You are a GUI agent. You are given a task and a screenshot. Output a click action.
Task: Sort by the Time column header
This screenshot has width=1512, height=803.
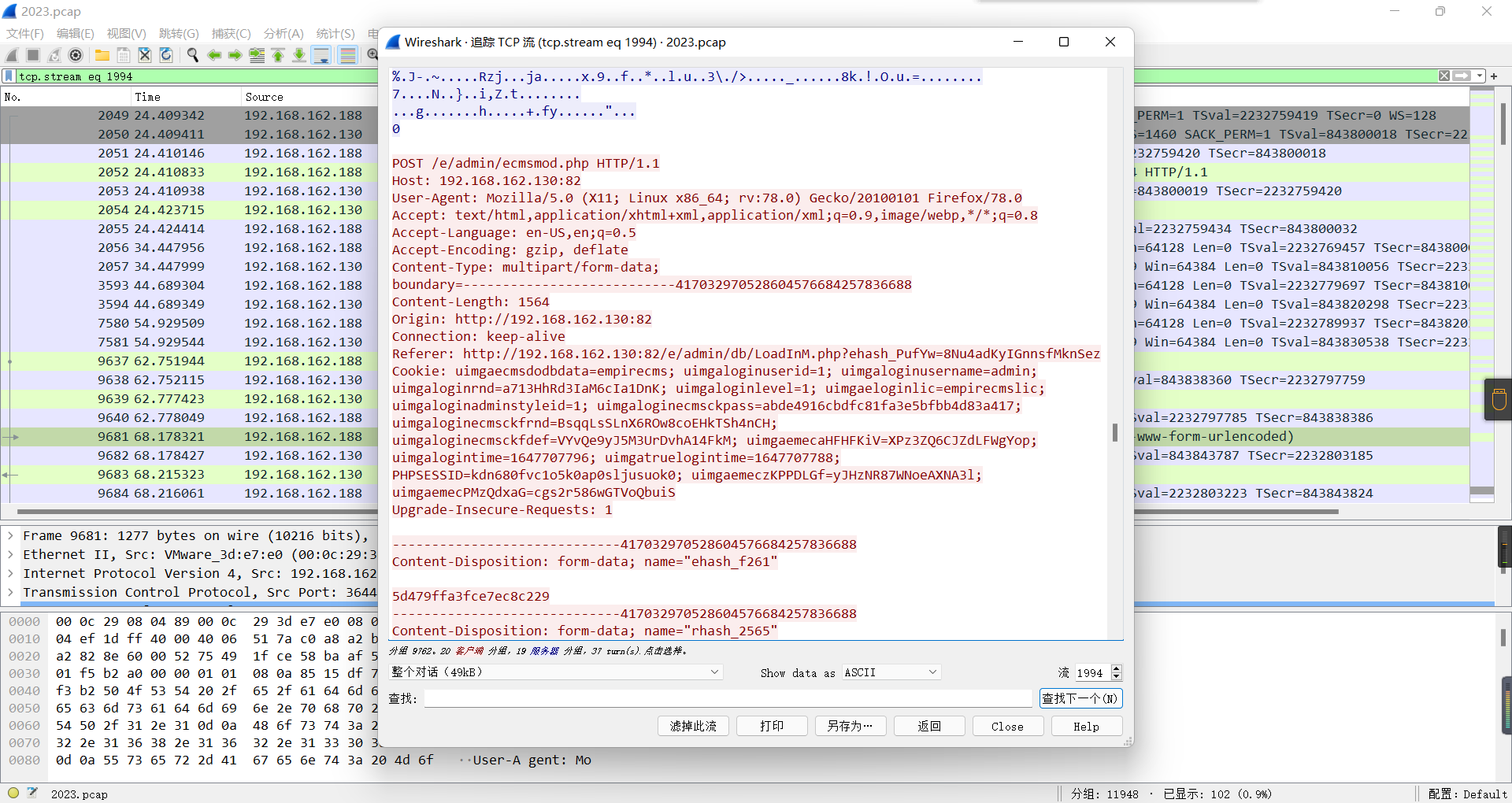[186, 97]
